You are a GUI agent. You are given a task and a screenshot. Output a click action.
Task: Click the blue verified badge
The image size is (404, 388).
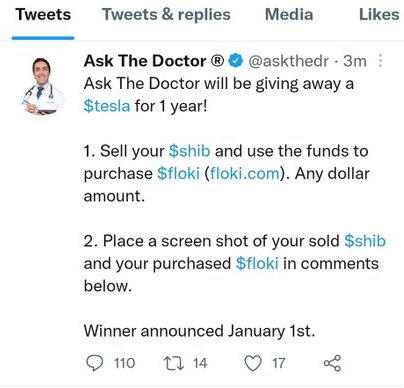tap(236, 61)
